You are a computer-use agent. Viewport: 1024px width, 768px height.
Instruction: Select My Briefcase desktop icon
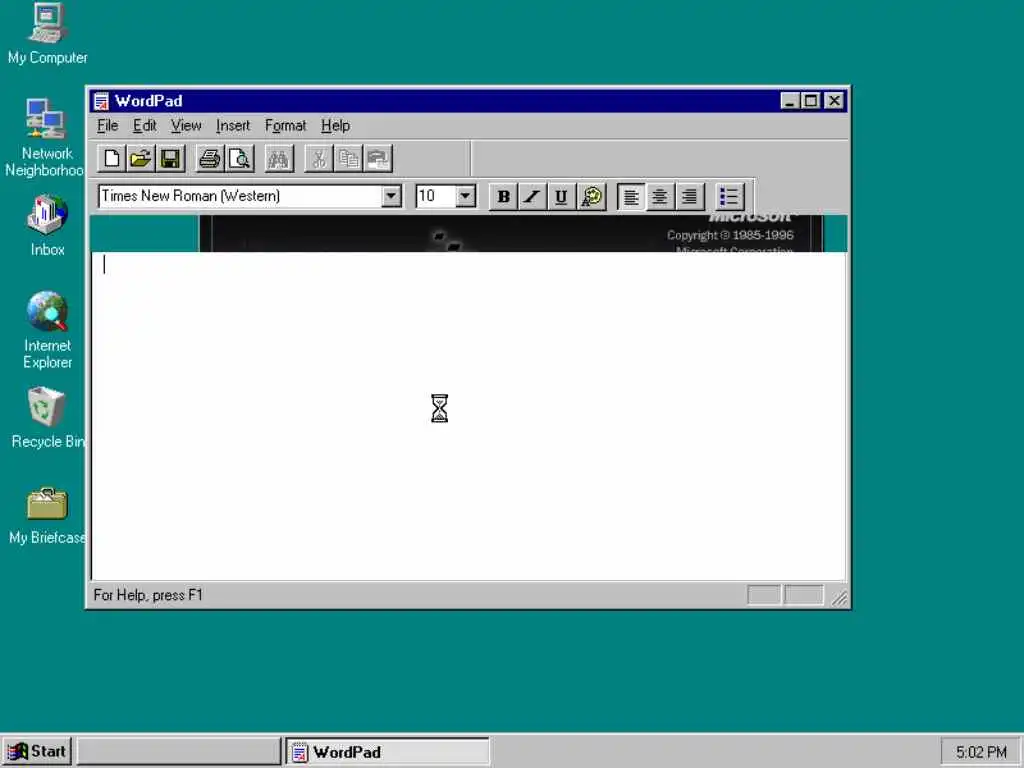point(47,516)
